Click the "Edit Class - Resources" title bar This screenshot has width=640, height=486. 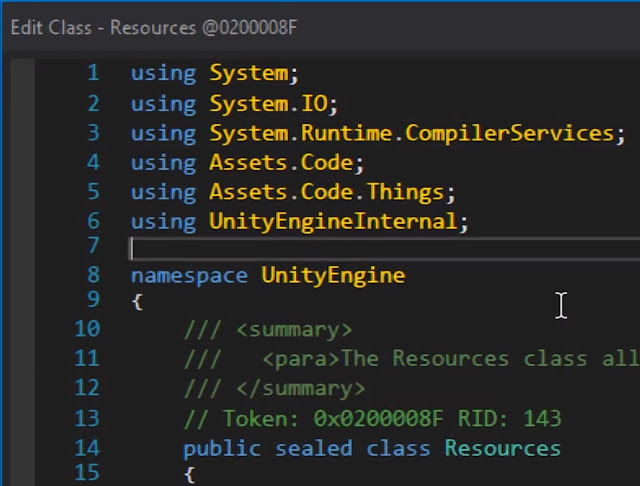(x=154, y=27)
